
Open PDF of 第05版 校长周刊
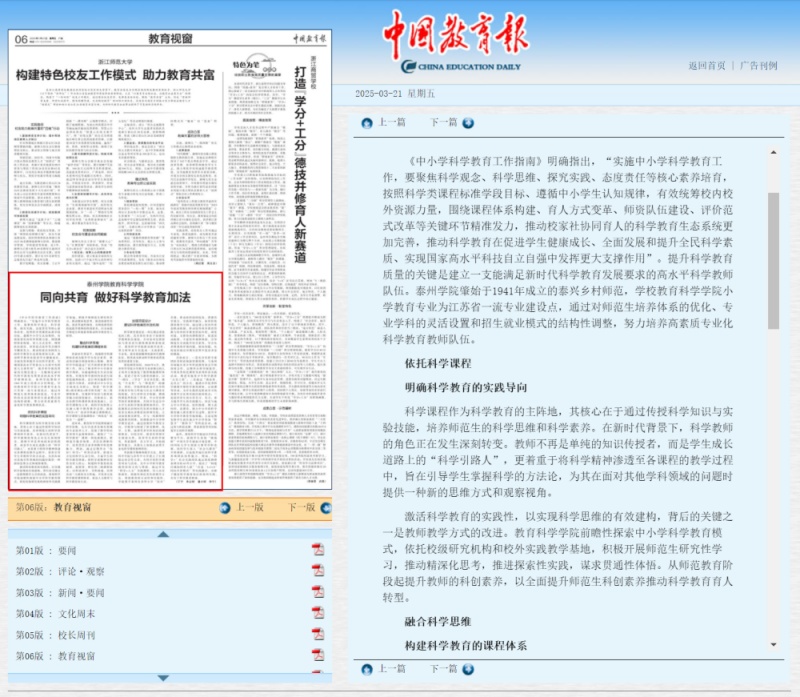318,634
